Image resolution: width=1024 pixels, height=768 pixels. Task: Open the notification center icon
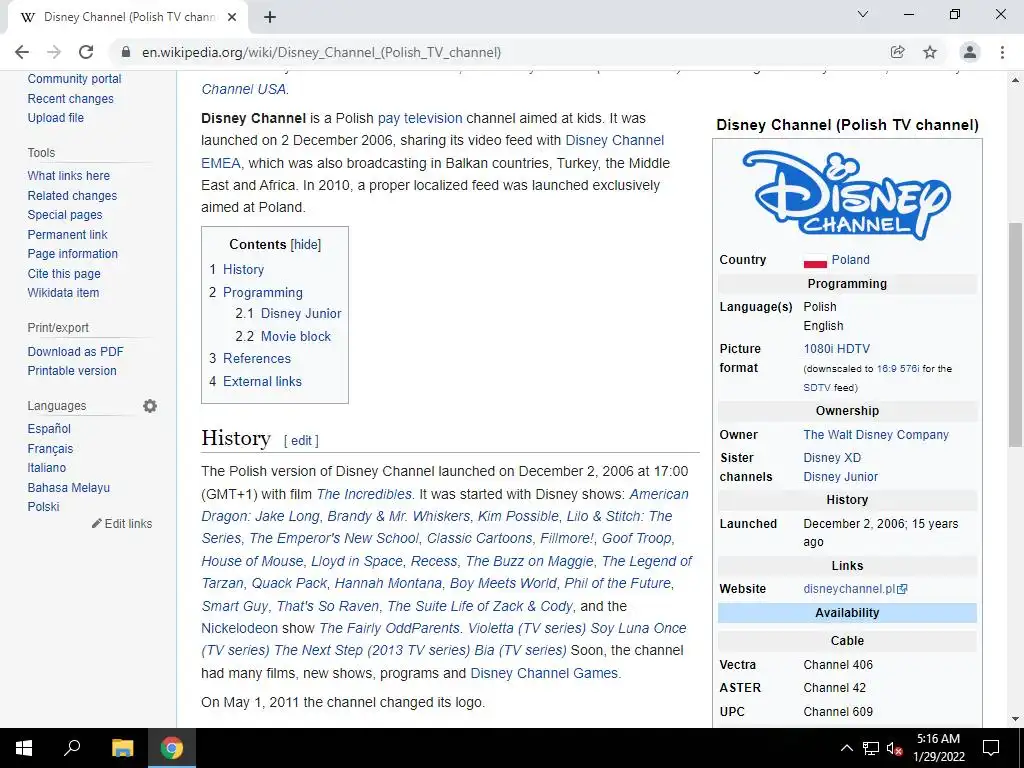coord(991,748)
